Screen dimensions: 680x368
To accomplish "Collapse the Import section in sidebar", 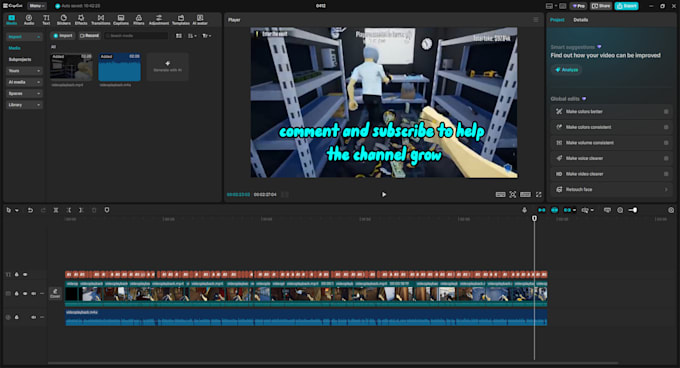I will [39, 37].
